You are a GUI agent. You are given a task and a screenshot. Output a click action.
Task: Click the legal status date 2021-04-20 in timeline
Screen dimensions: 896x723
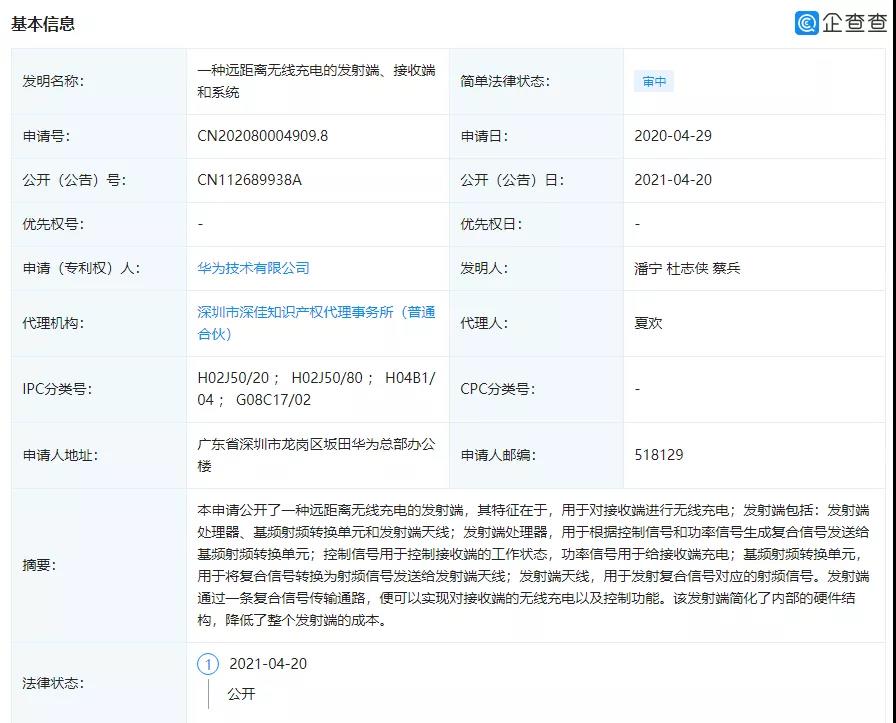click(x=268, y=664)
